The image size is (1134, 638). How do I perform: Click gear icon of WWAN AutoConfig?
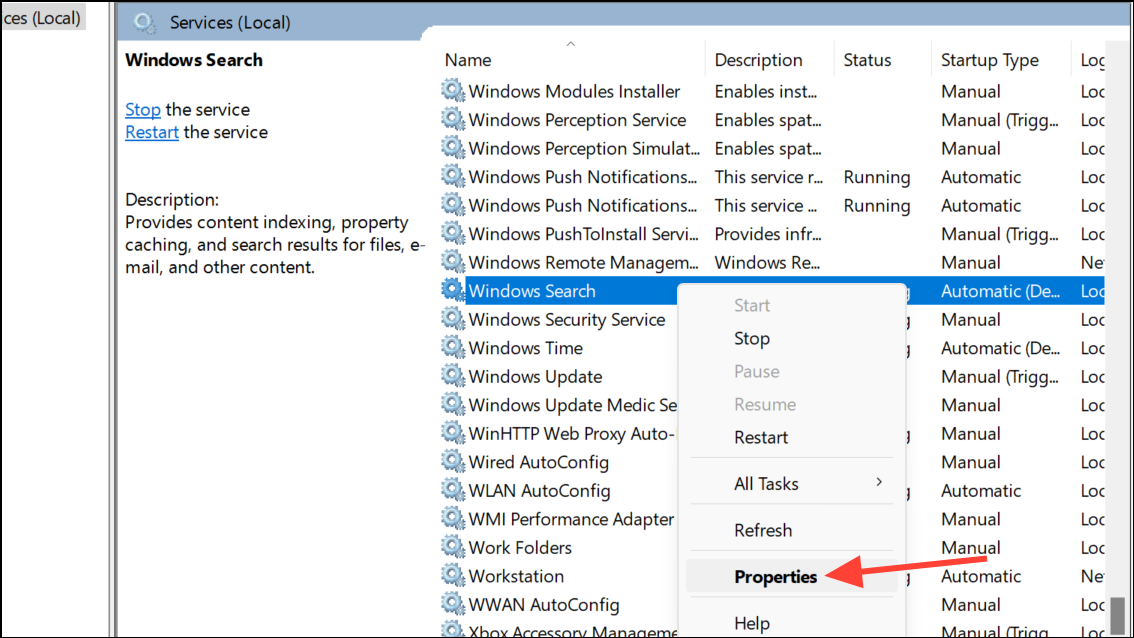(453, 603)
